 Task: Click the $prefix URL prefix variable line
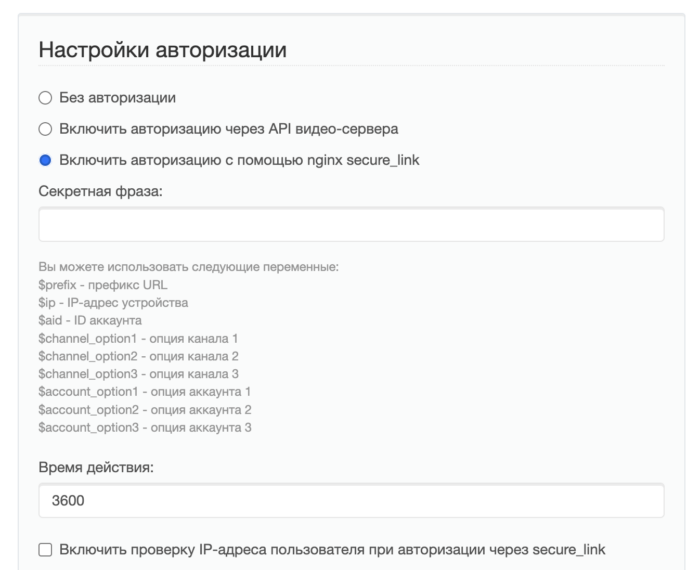click(x=102, y=285)
